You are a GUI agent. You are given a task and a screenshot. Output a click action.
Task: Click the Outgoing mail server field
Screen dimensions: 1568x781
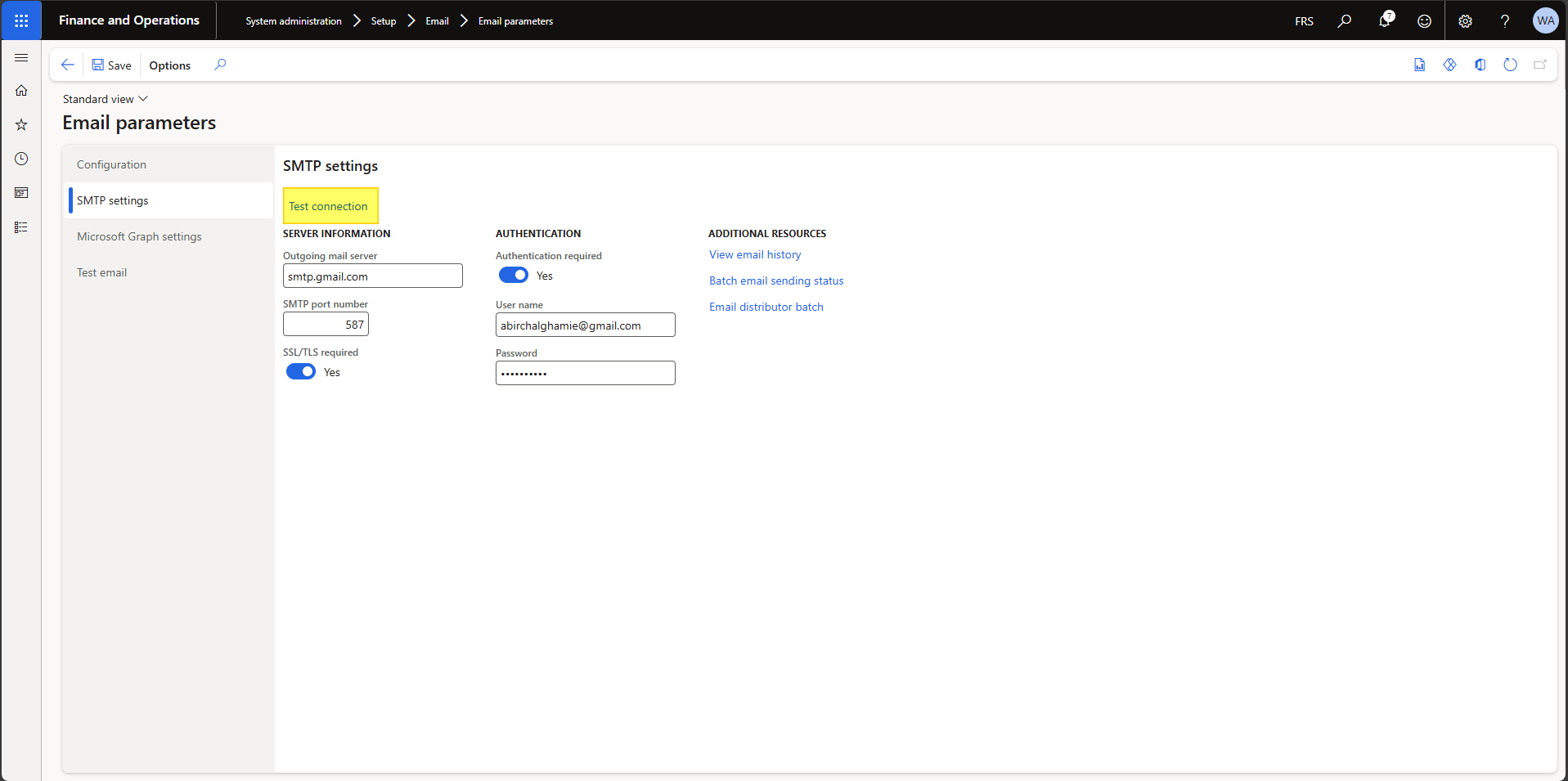pyautogui.click(x=373, y=276)
